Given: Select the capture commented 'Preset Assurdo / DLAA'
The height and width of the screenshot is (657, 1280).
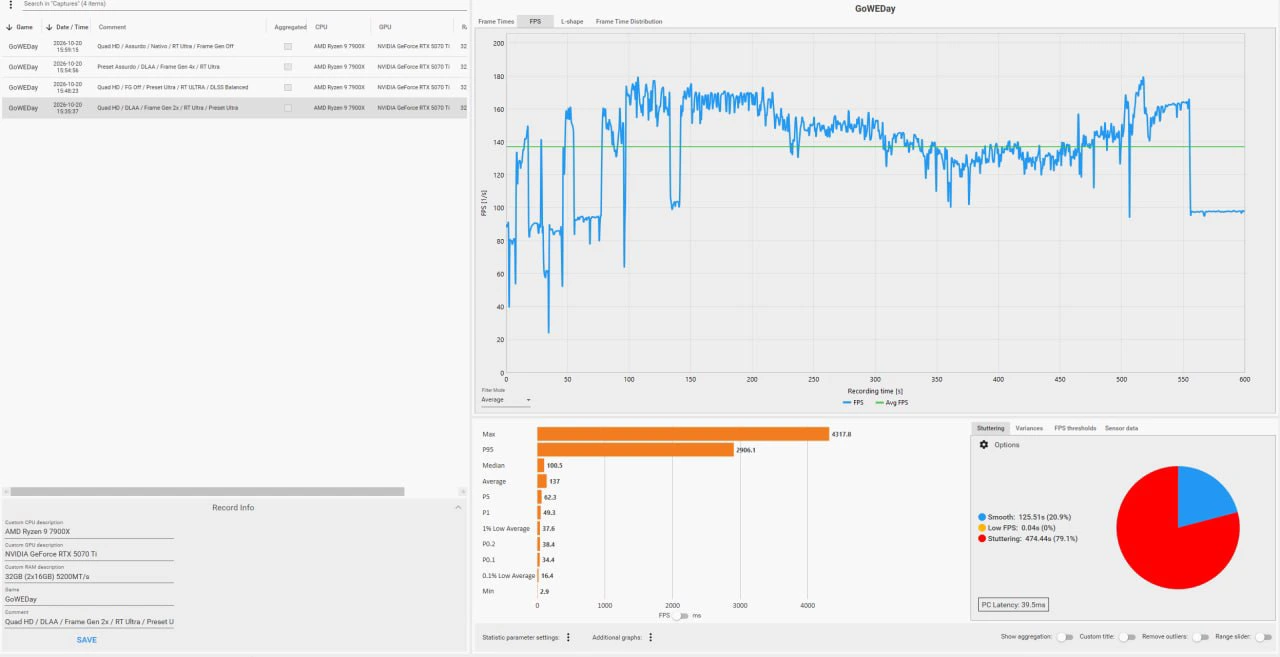Looking at the screenshot, I should (x=234, y=67).
